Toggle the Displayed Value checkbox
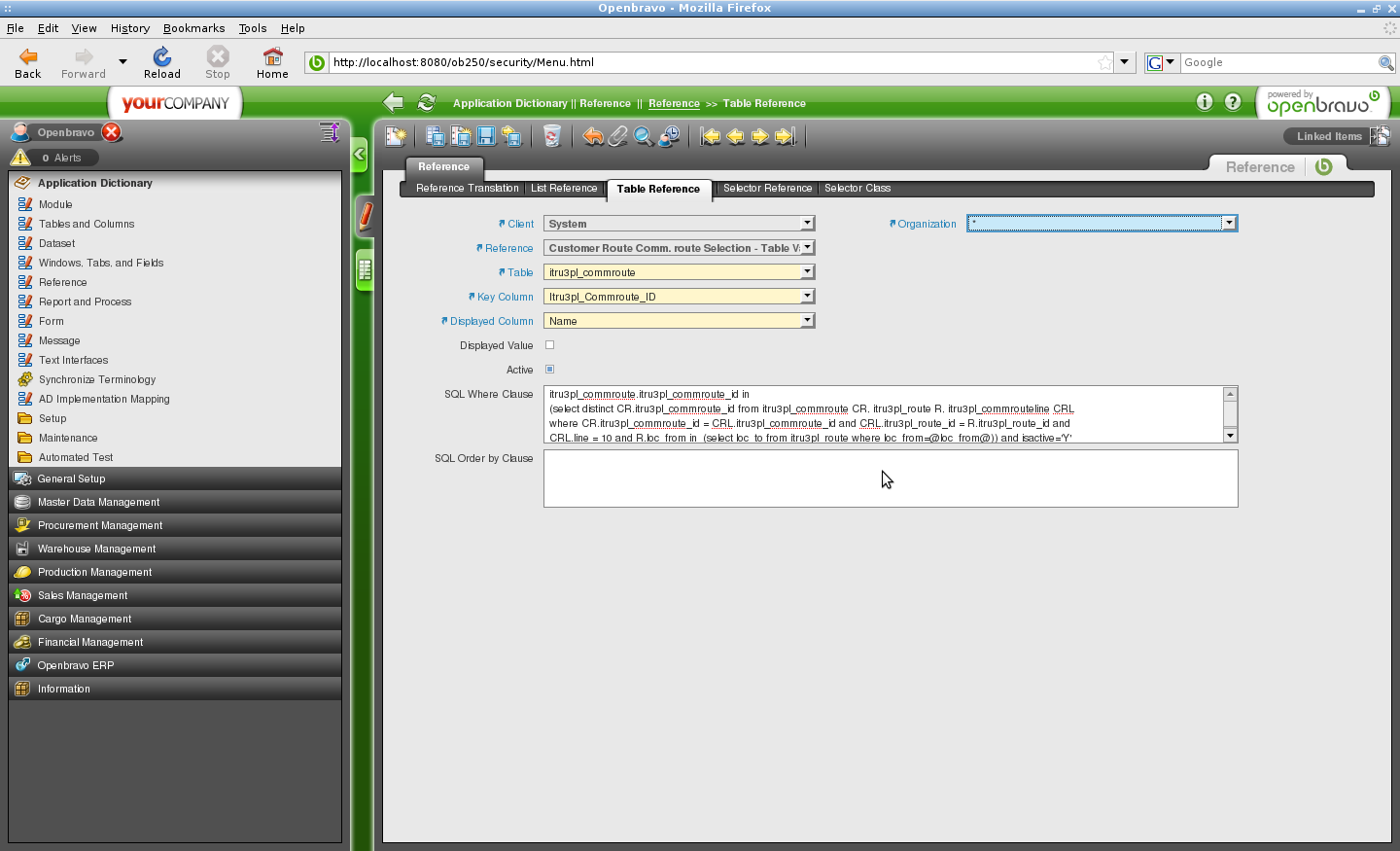The height and width of the screenshot is (851, 1400). point(550,345)
